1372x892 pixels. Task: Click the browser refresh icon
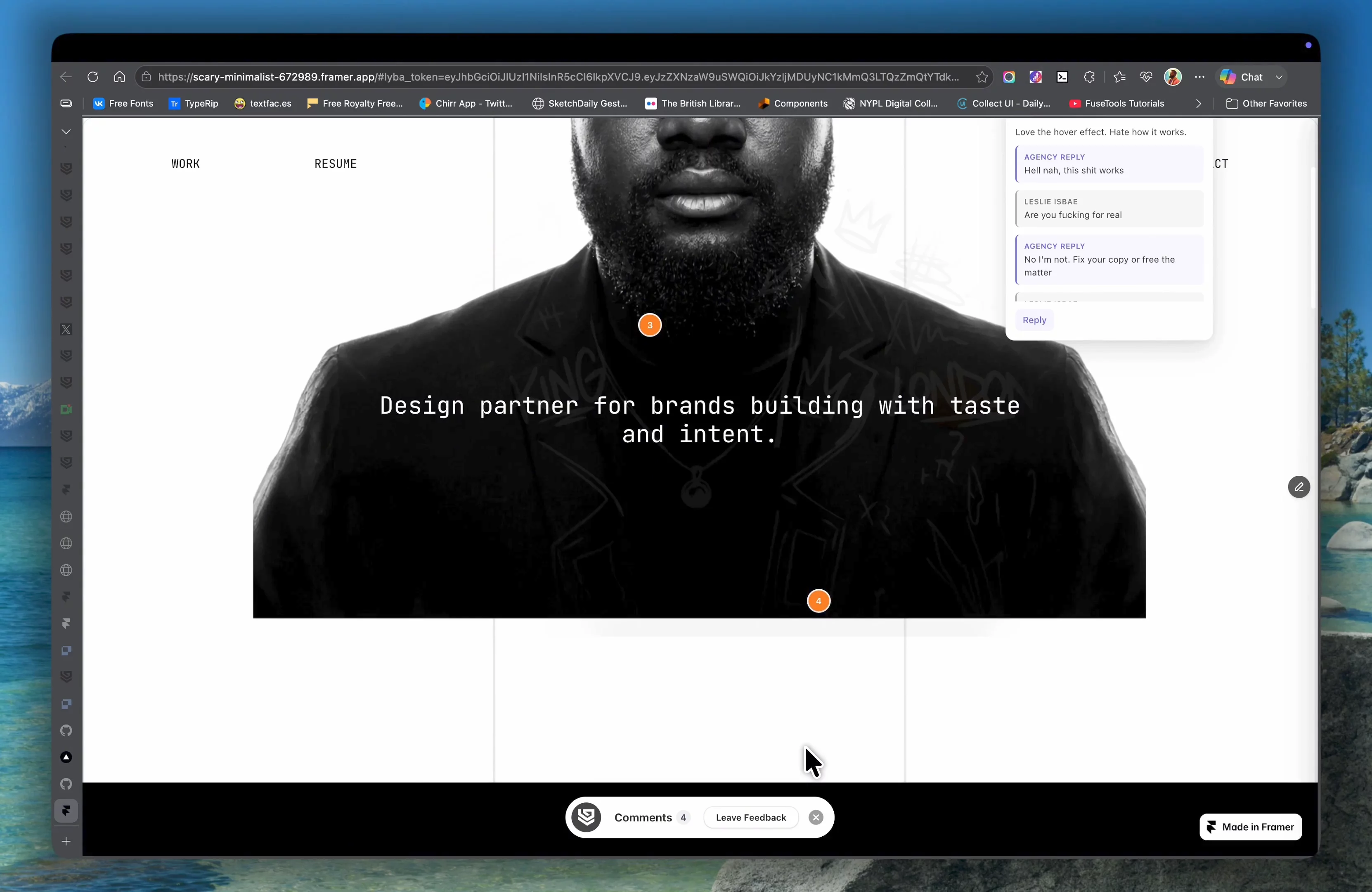(93, 77)
